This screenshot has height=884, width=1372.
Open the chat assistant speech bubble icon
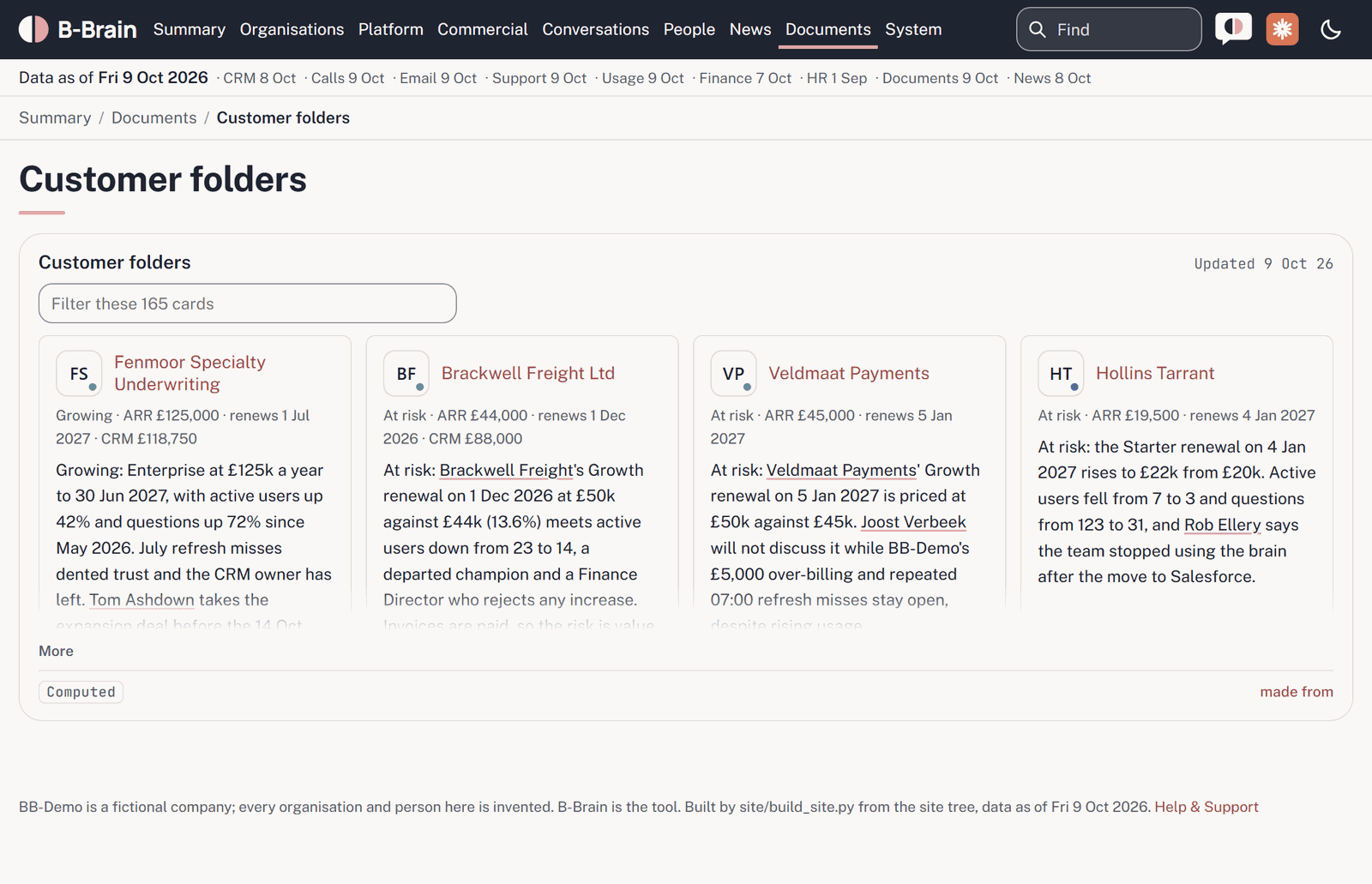click(1233, 29)
